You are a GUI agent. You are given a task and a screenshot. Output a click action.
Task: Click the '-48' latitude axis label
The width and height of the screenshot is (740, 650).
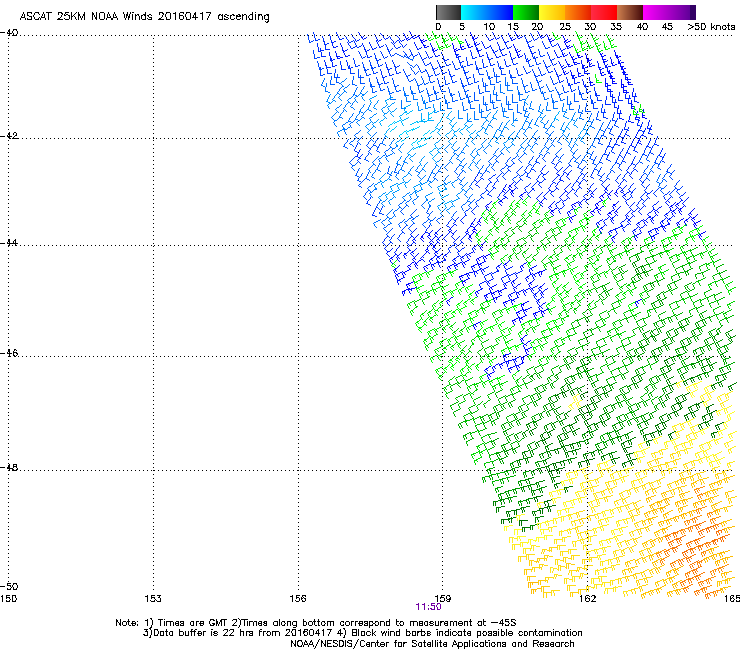click(9, 467)
